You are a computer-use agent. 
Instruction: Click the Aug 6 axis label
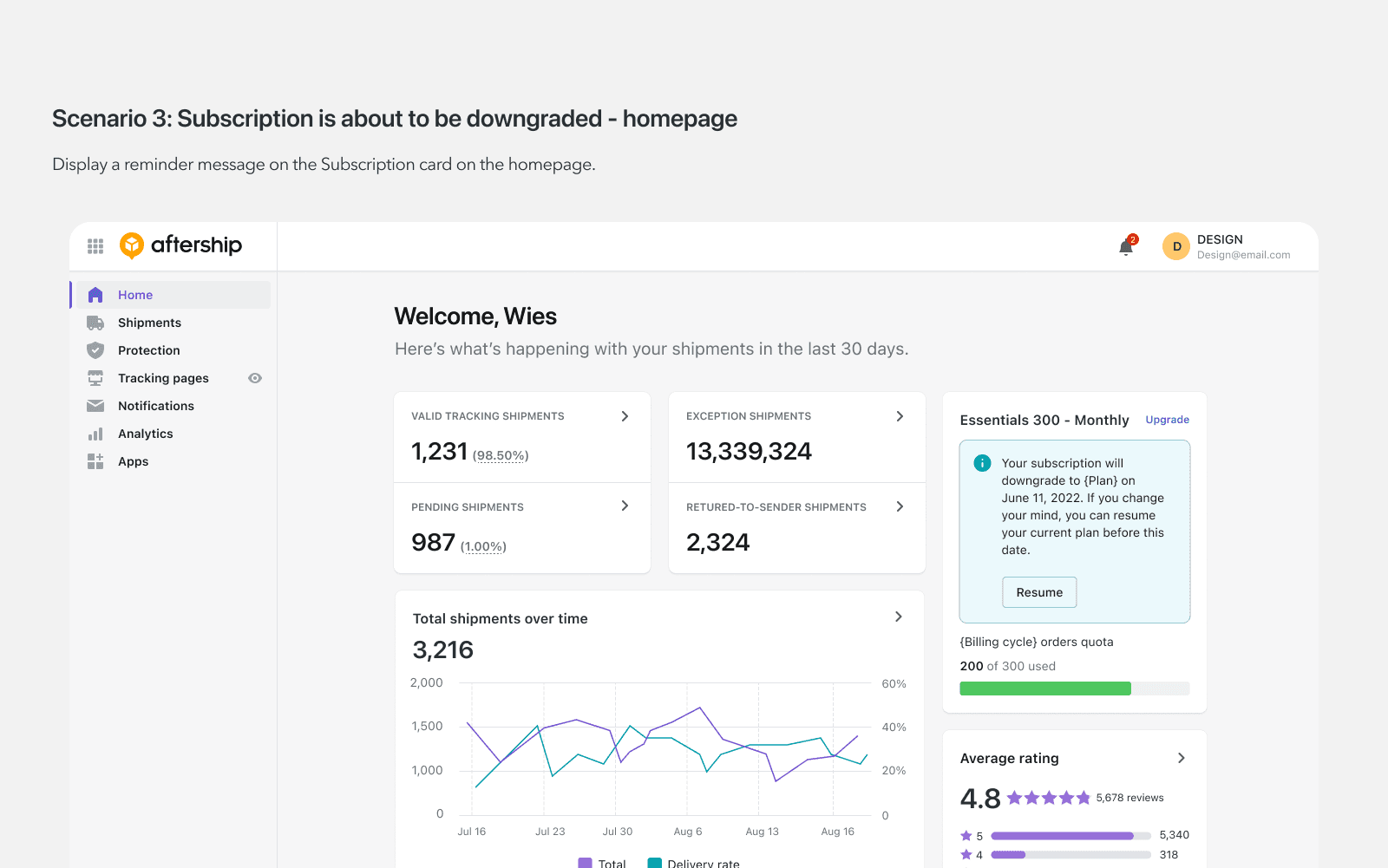[x=688, y=831]
